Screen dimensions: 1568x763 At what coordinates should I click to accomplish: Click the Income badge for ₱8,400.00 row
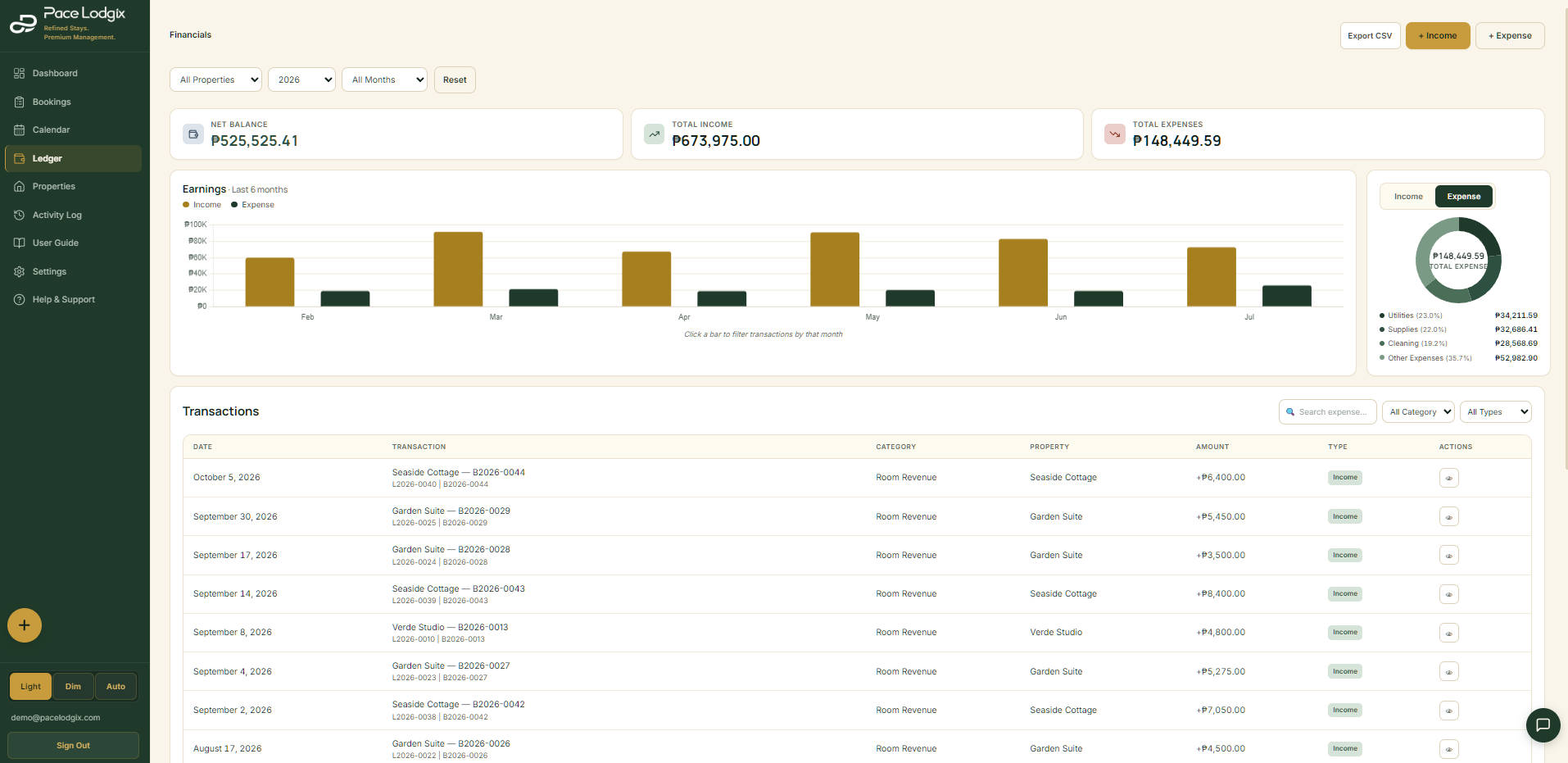[x=1344, y=594]
